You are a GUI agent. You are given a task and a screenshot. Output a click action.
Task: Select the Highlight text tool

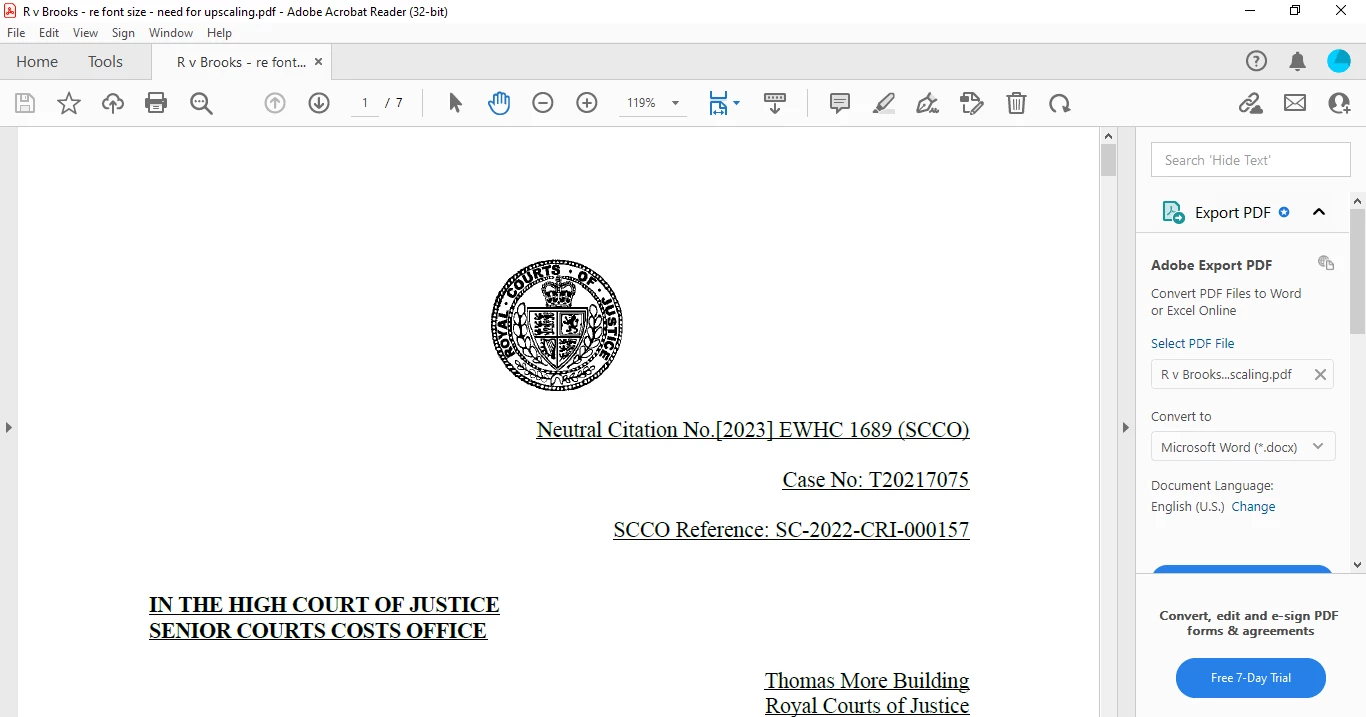[x=884, y=103]
